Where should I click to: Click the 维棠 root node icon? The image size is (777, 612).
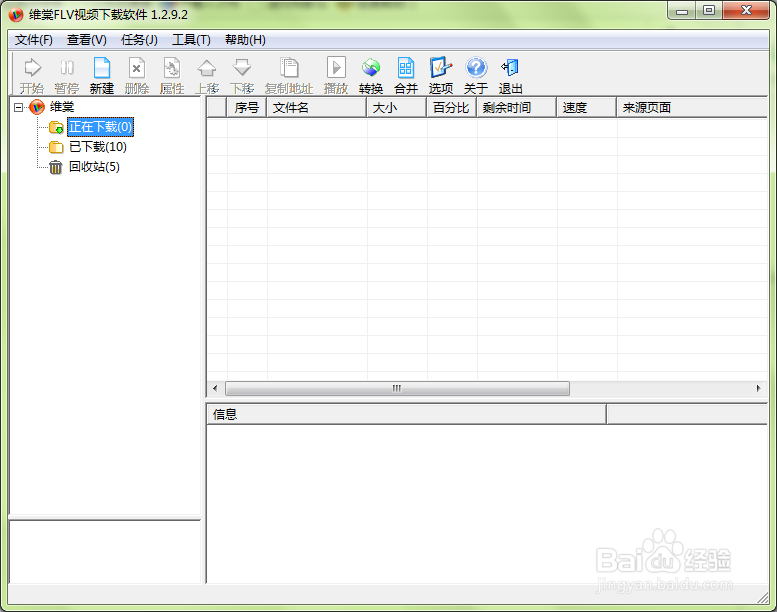[37, 107]
